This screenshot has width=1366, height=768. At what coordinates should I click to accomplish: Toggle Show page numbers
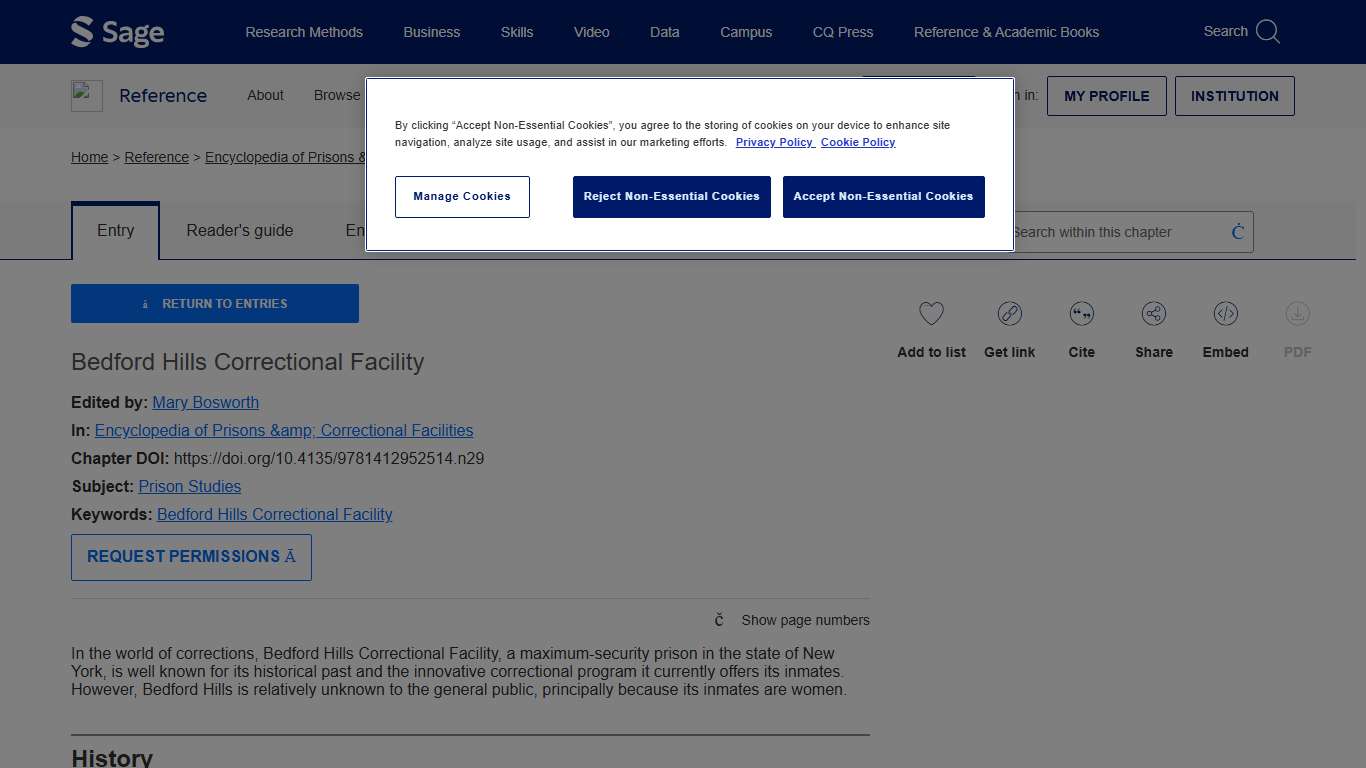(804, 620)
